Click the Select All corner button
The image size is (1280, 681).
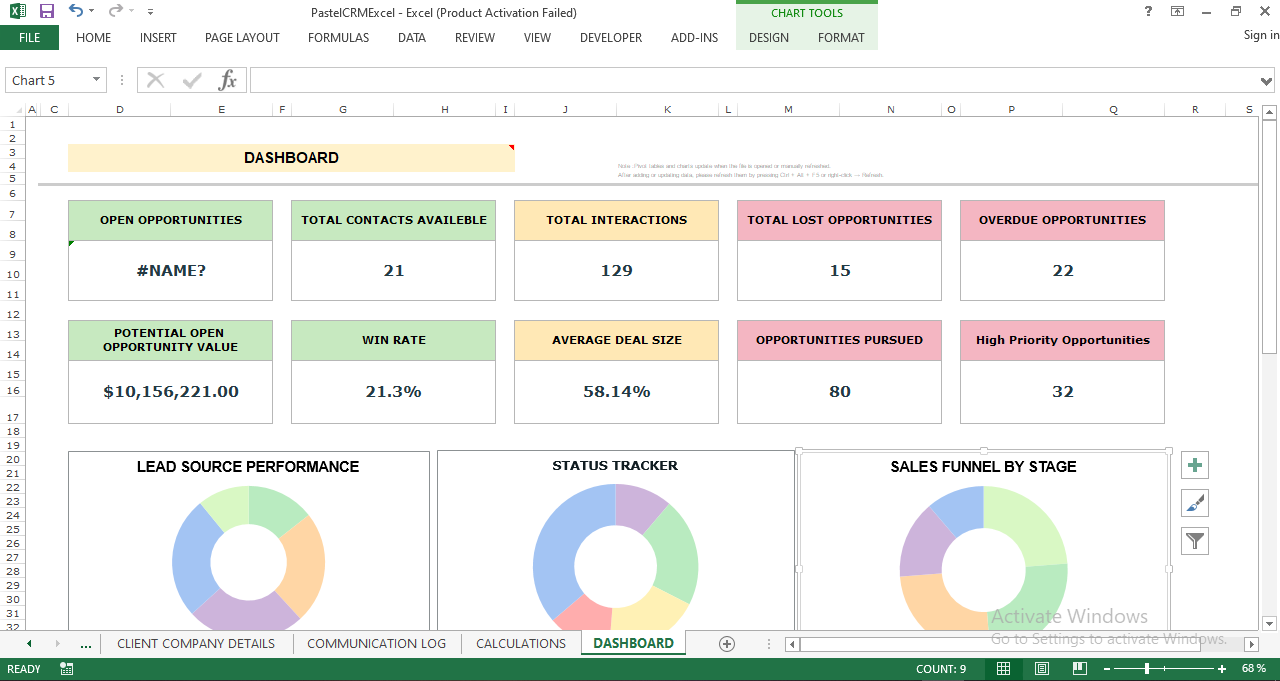coord(12,110)
